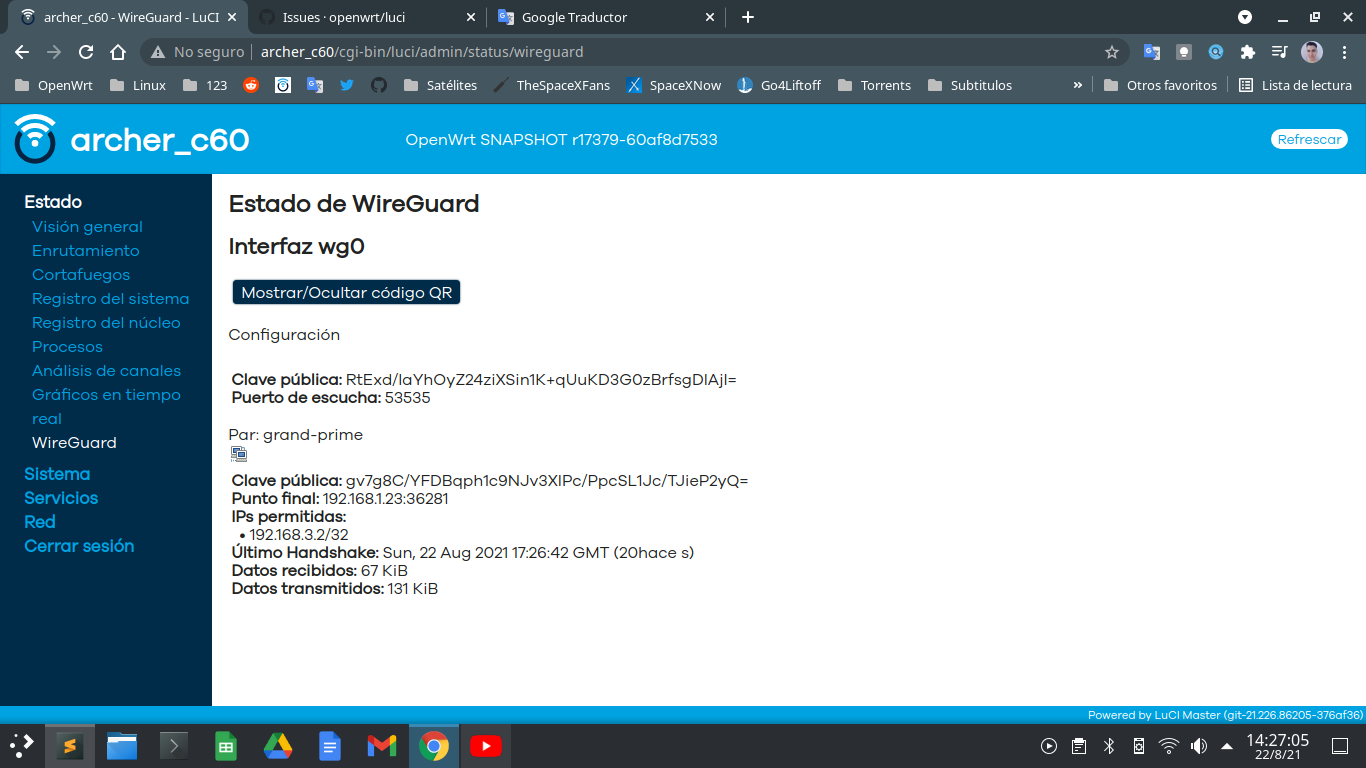
Task: Click the No seguro site info badge
Action: click(x=196, y=52)
